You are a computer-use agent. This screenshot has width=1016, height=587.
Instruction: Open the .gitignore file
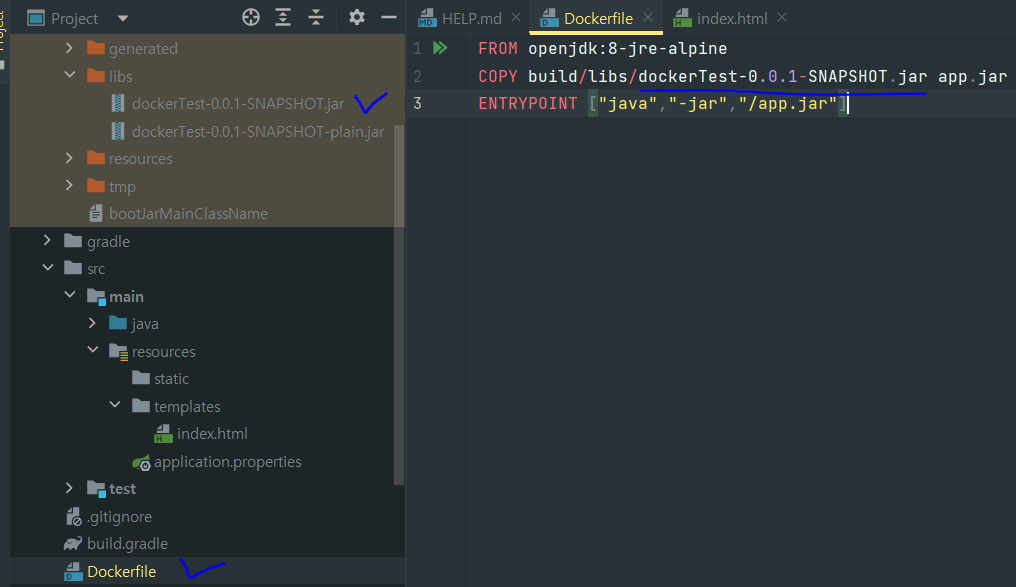click(x=119, y=517)
